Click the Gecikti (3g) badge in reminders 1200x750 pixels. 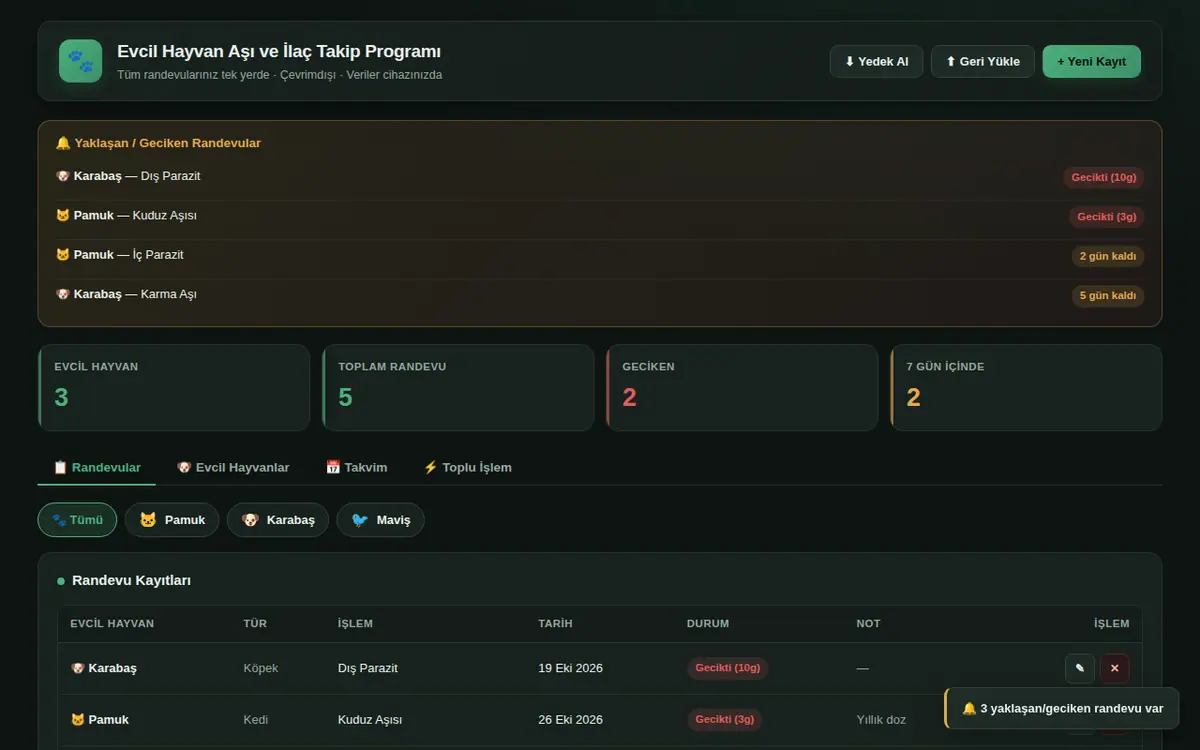[x=1107, y=216]
